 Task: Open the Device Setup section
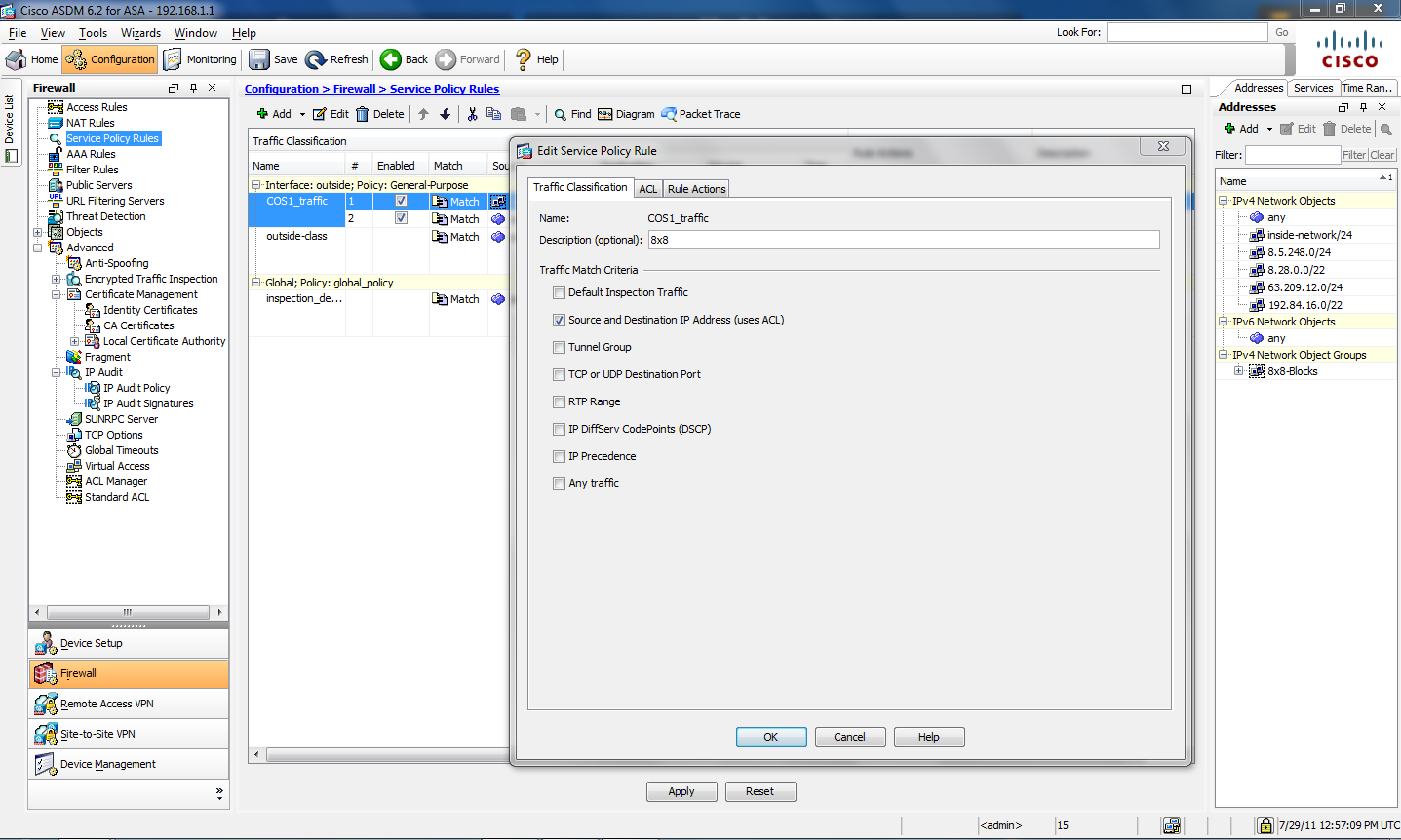coord(129,643)
